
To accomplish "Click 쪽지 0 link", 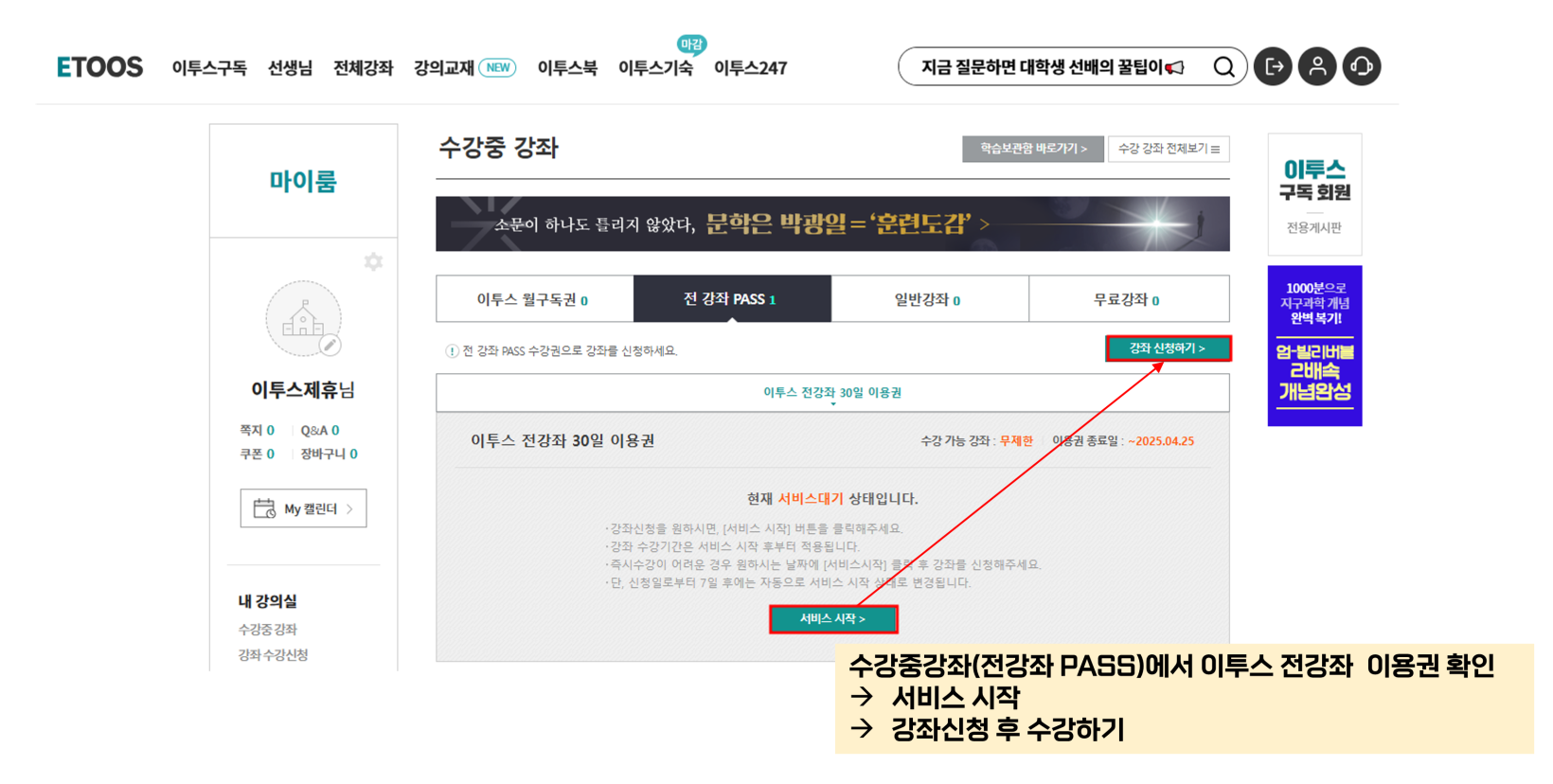I will 257,431.
